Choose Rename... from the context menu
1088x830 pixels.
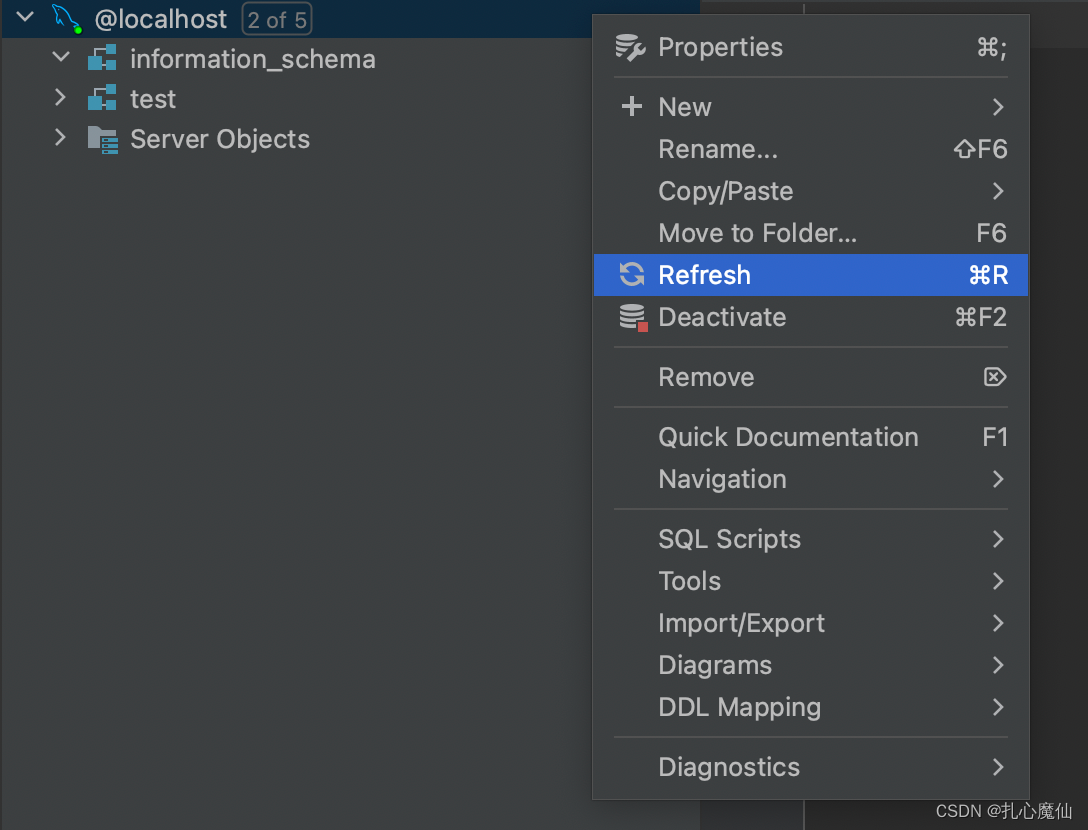(718, 149)
